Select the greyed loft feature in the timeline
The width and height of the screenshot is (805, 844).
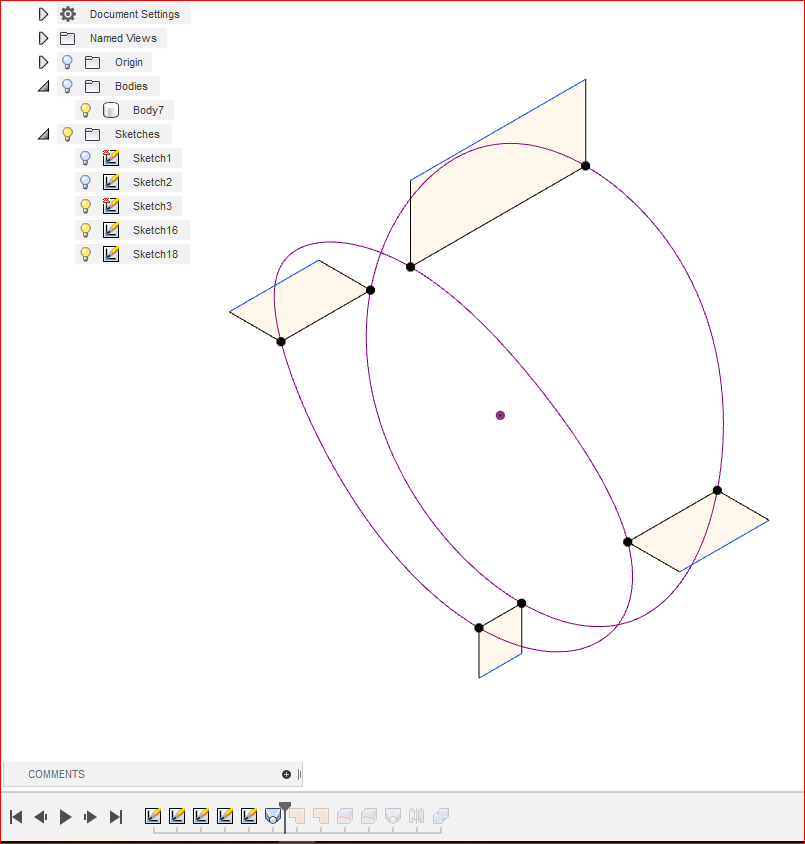[x=393, y=816]
